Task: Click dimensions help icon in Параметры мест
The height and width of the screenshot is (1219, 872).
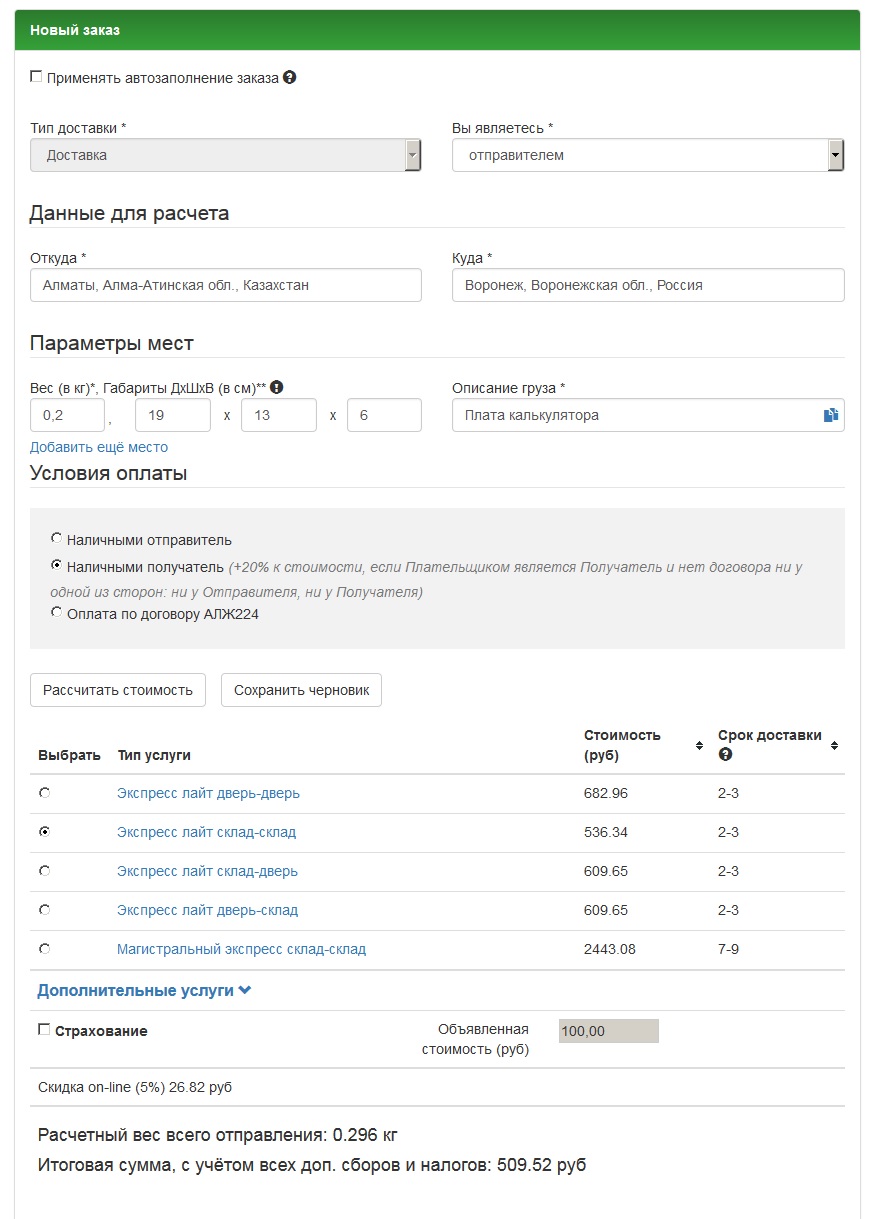Action: (x=277, y=387)
